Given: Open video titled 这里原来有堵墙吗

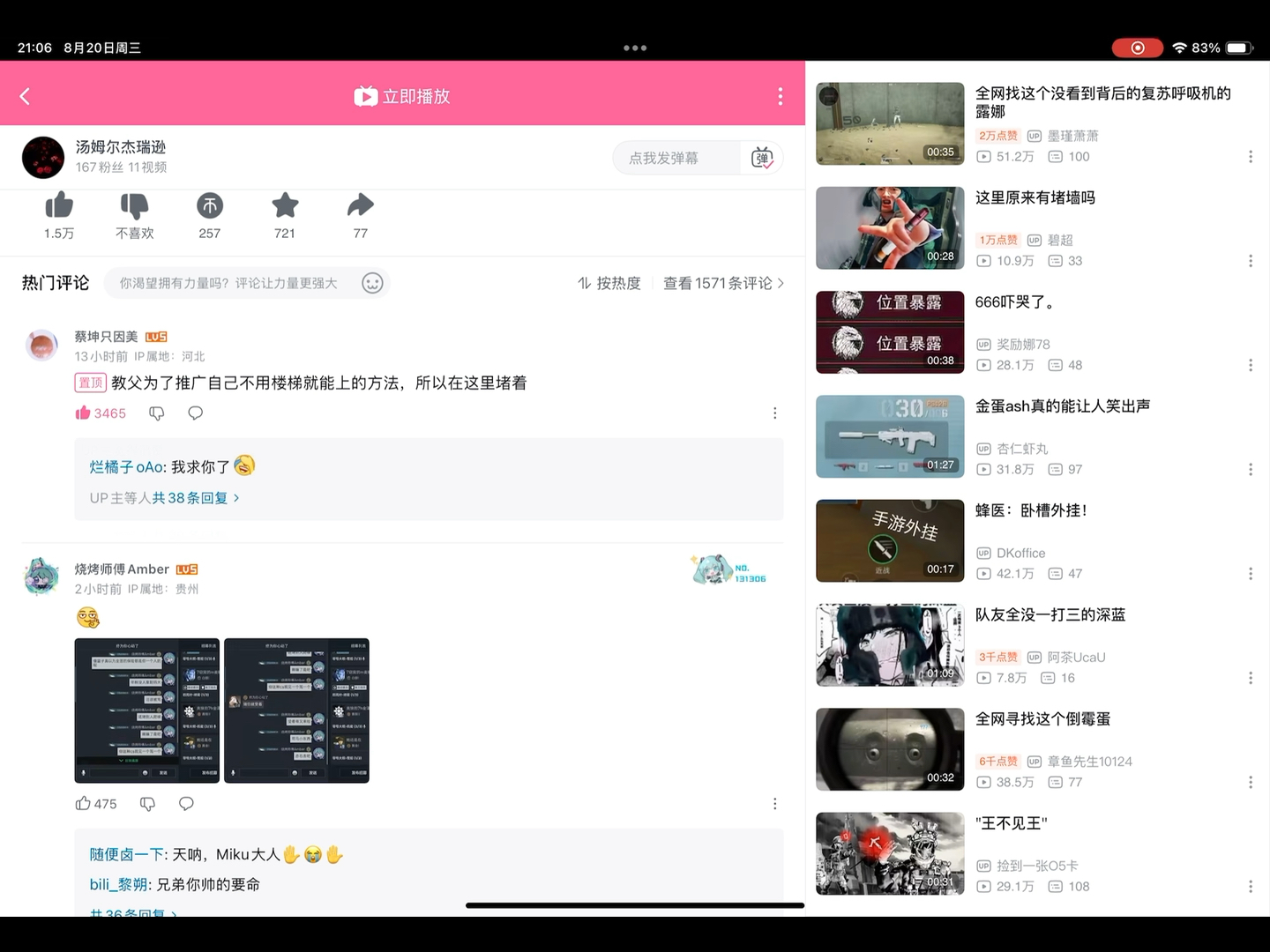Looking at the screenshot, I should pos(1035,197).
